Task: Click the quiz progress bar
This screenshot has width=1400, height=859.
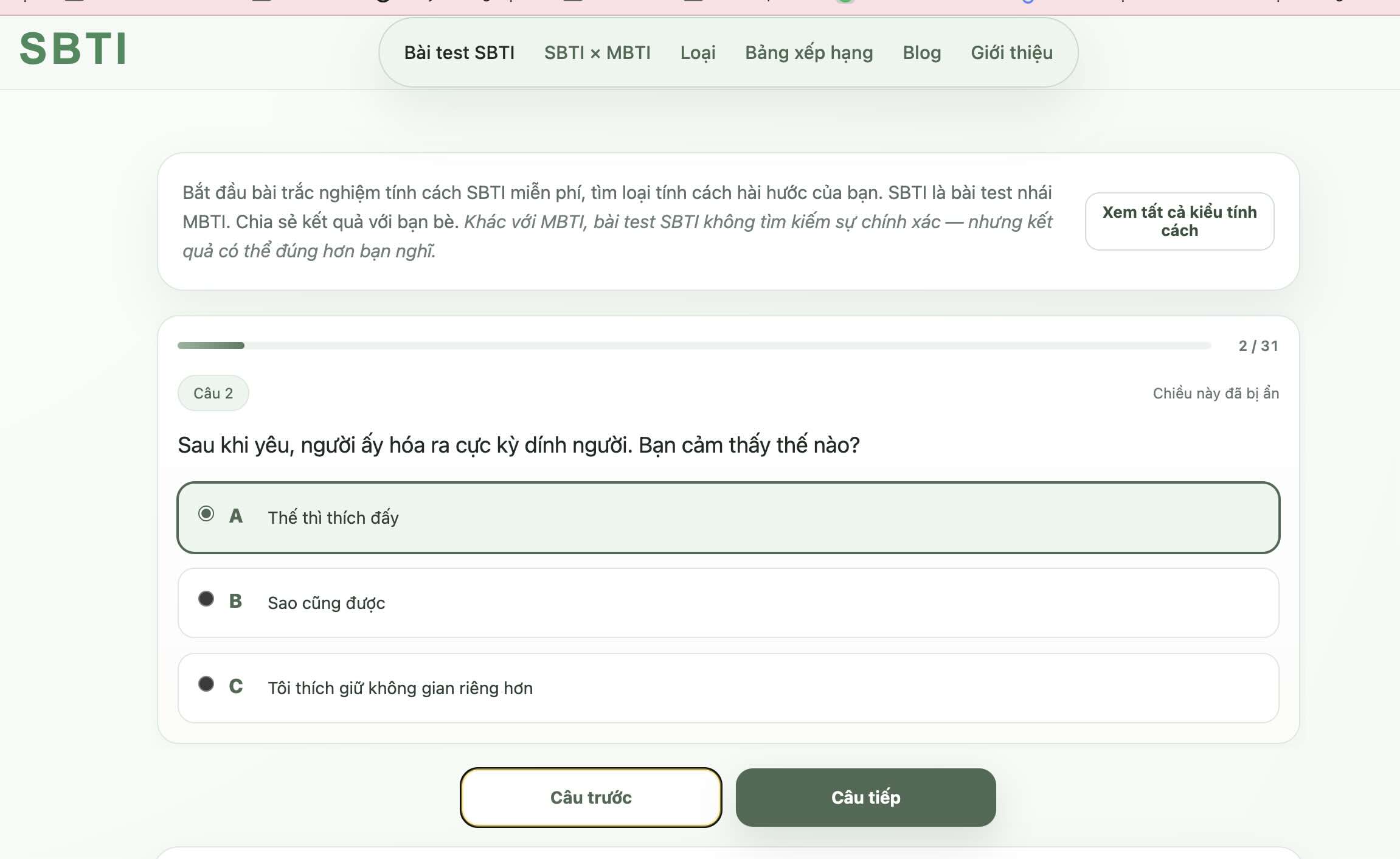Action: tap(693, 345)
